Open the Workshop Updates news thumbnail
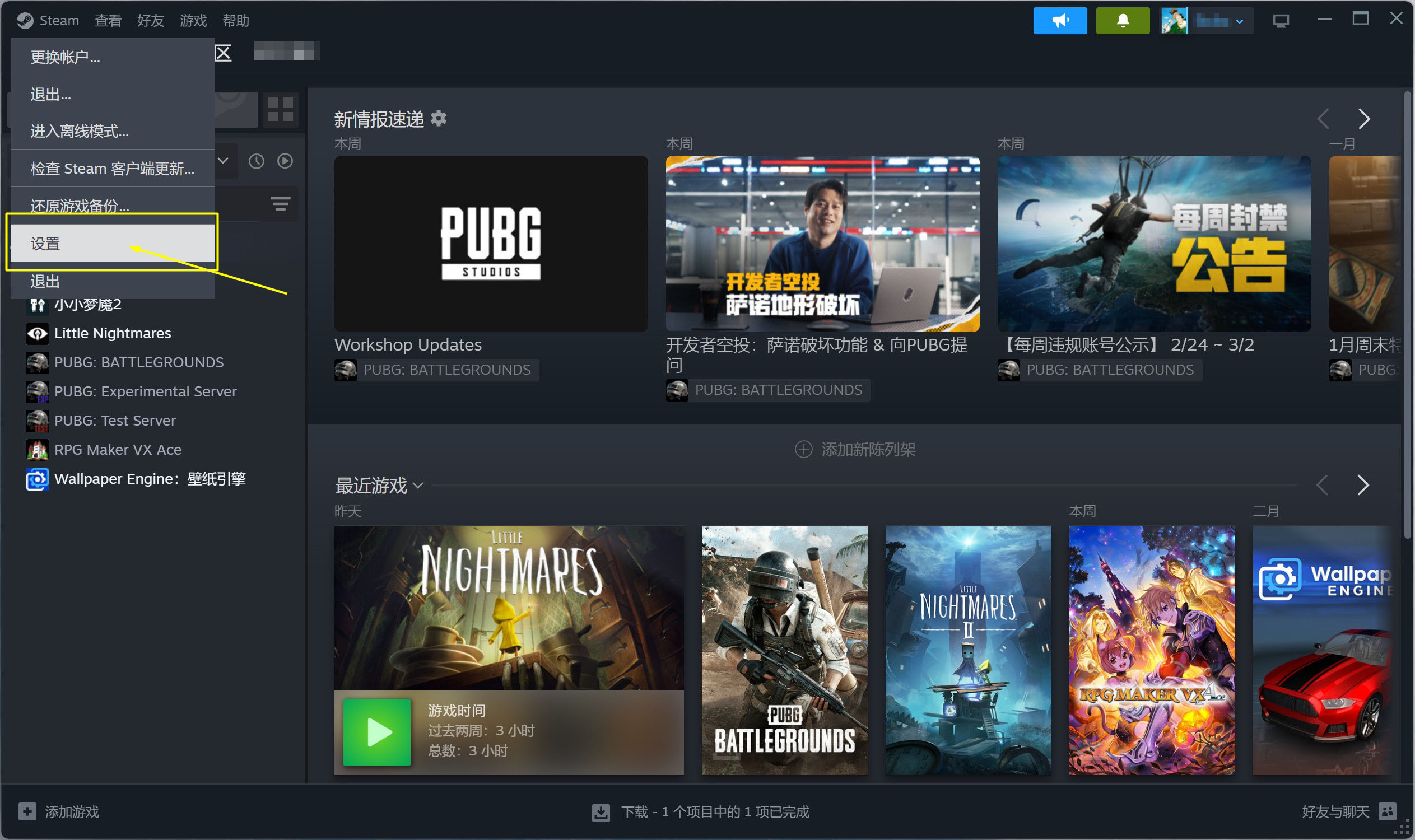Viewport: 1415px width, 840px height. click(491, 244)
